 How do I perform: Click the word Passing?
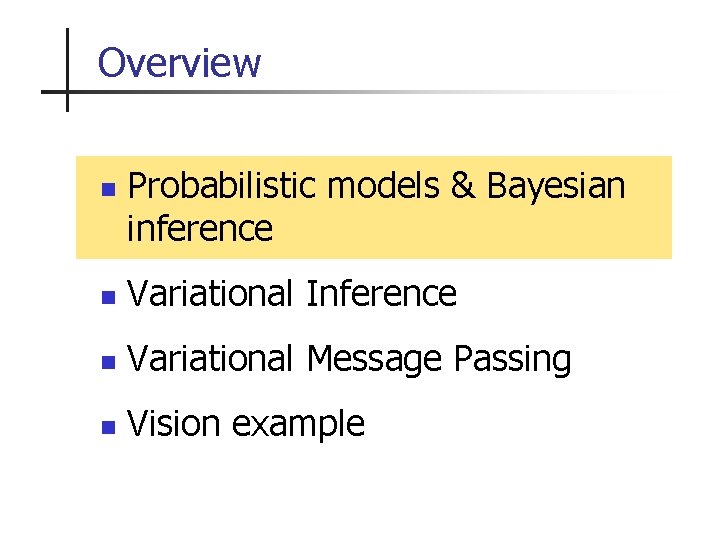(x=512, y=359)
